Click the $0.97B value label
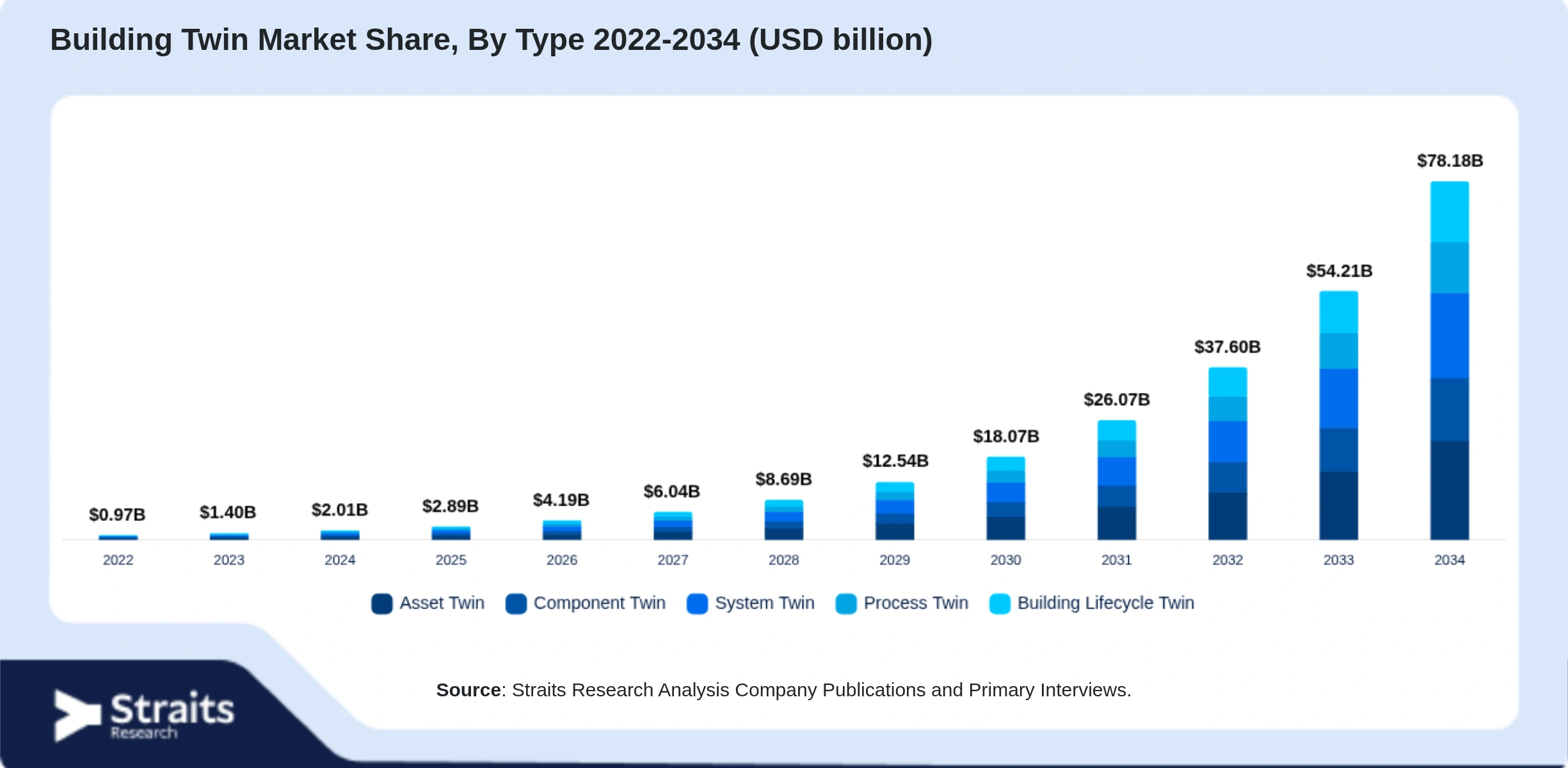This screenshot has height=768, width=1568. 117,515
